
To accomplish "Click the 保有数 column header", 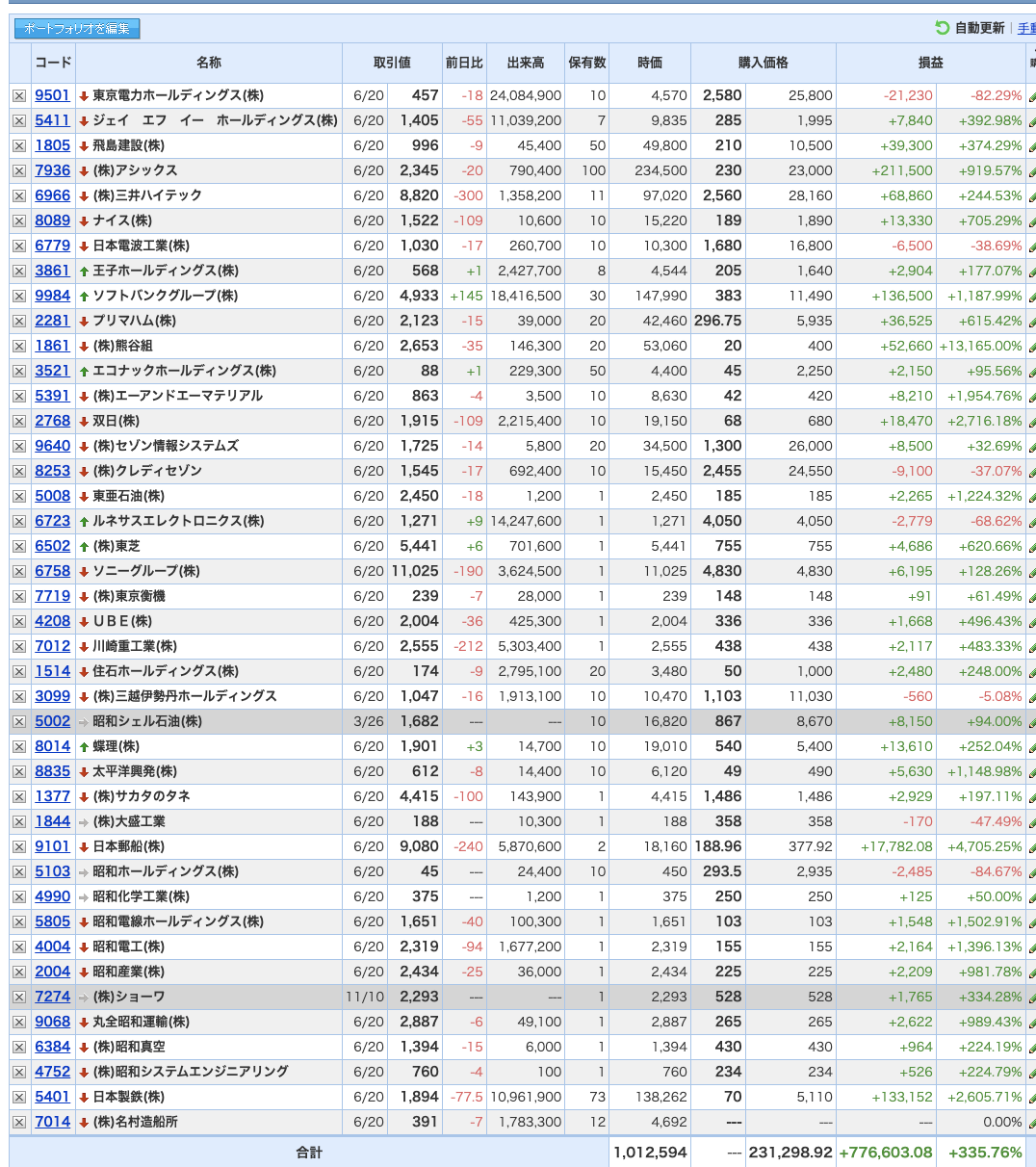I will [x=587, y=63].
